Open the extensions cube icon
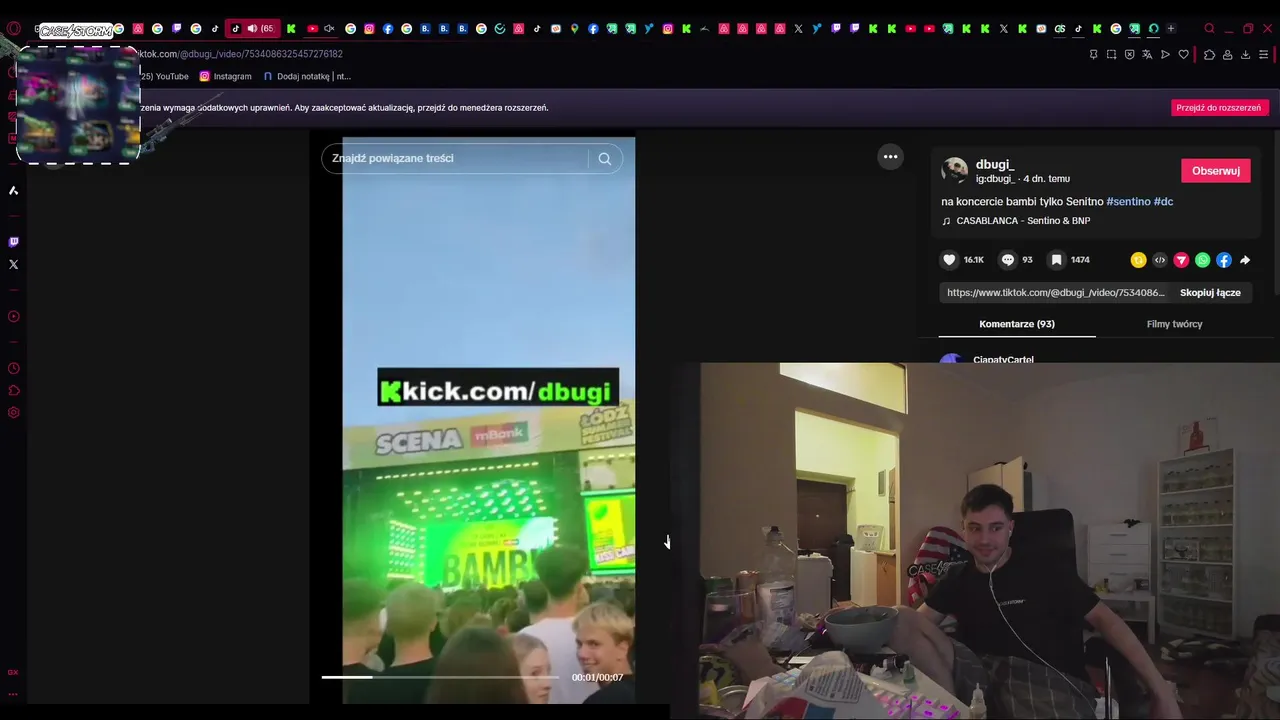Screen dimensions: 1280x720 1209,54
